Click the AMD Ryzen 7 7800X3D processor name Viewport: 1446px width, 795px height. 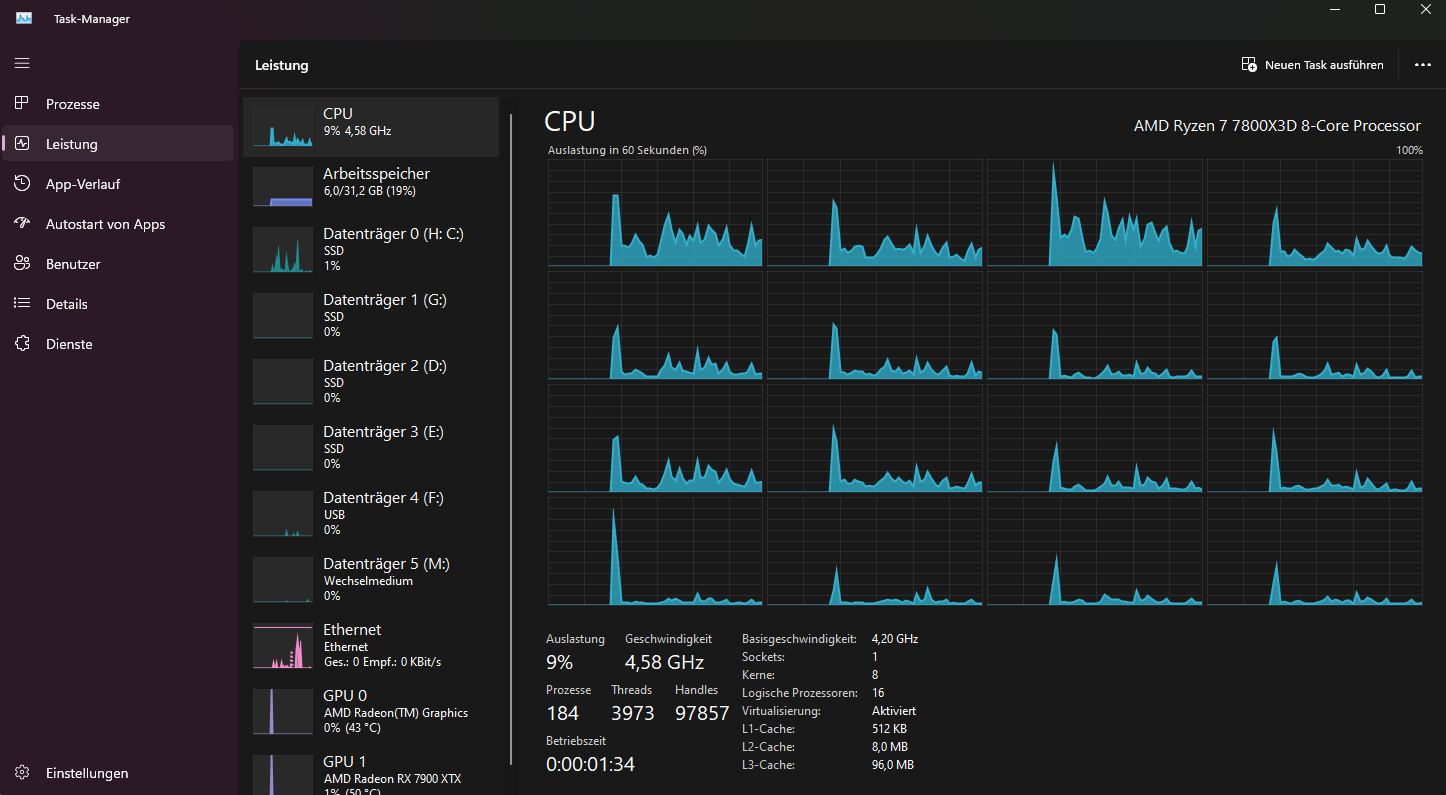point(1277,126)
